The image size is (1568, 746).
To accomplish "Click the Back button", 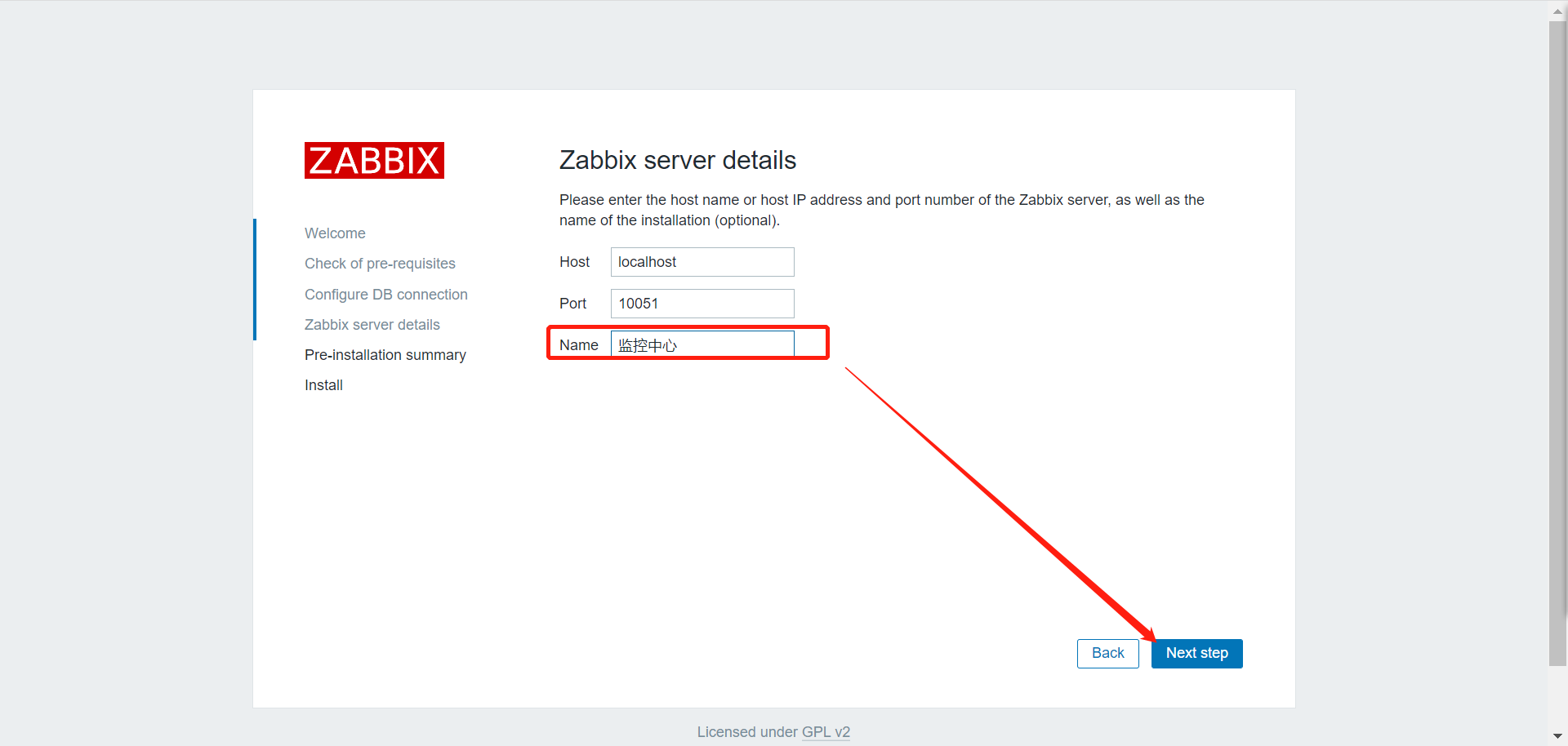I will [1107, 653].
